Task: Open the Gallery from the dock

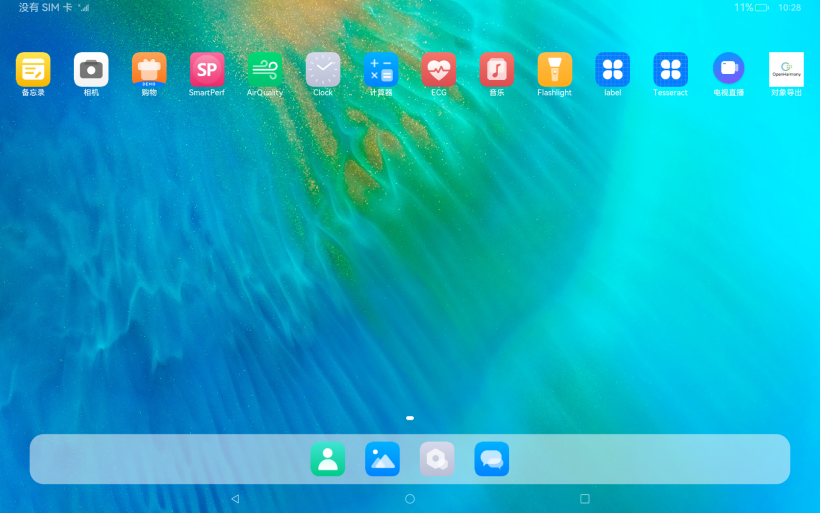Action: pyautogui.click(x=382, y=459)
